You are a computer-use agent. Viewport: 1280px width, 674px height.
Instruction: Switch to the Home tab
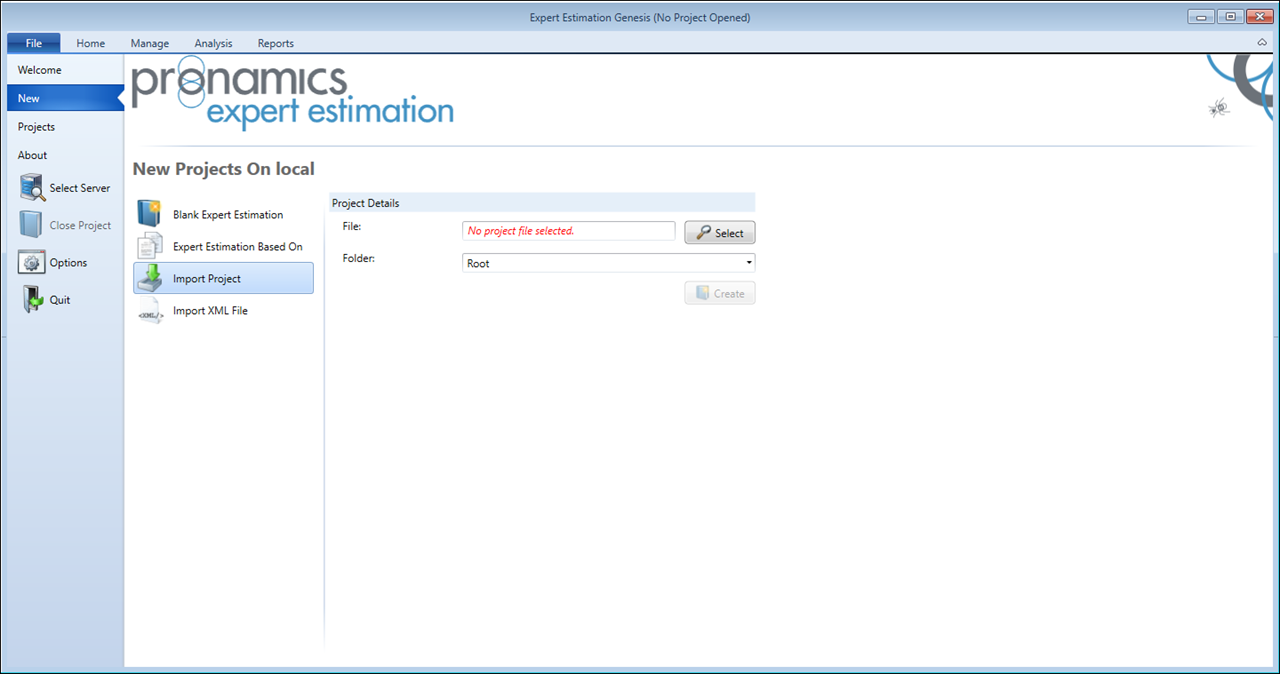coord(91,43)
